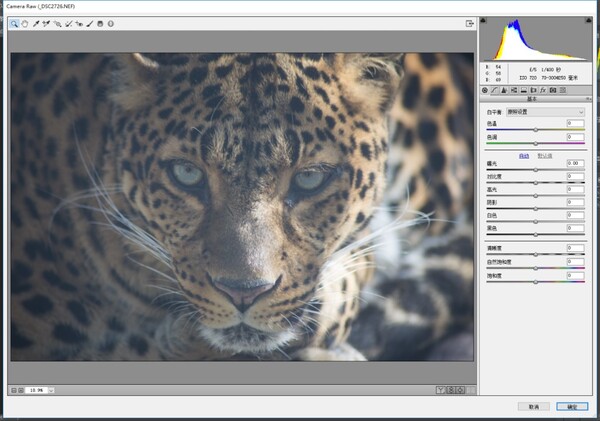Focus the 对比度 contrast value field
The height and width of the screenshot is (421, 600).
click(x=576, y=176)
